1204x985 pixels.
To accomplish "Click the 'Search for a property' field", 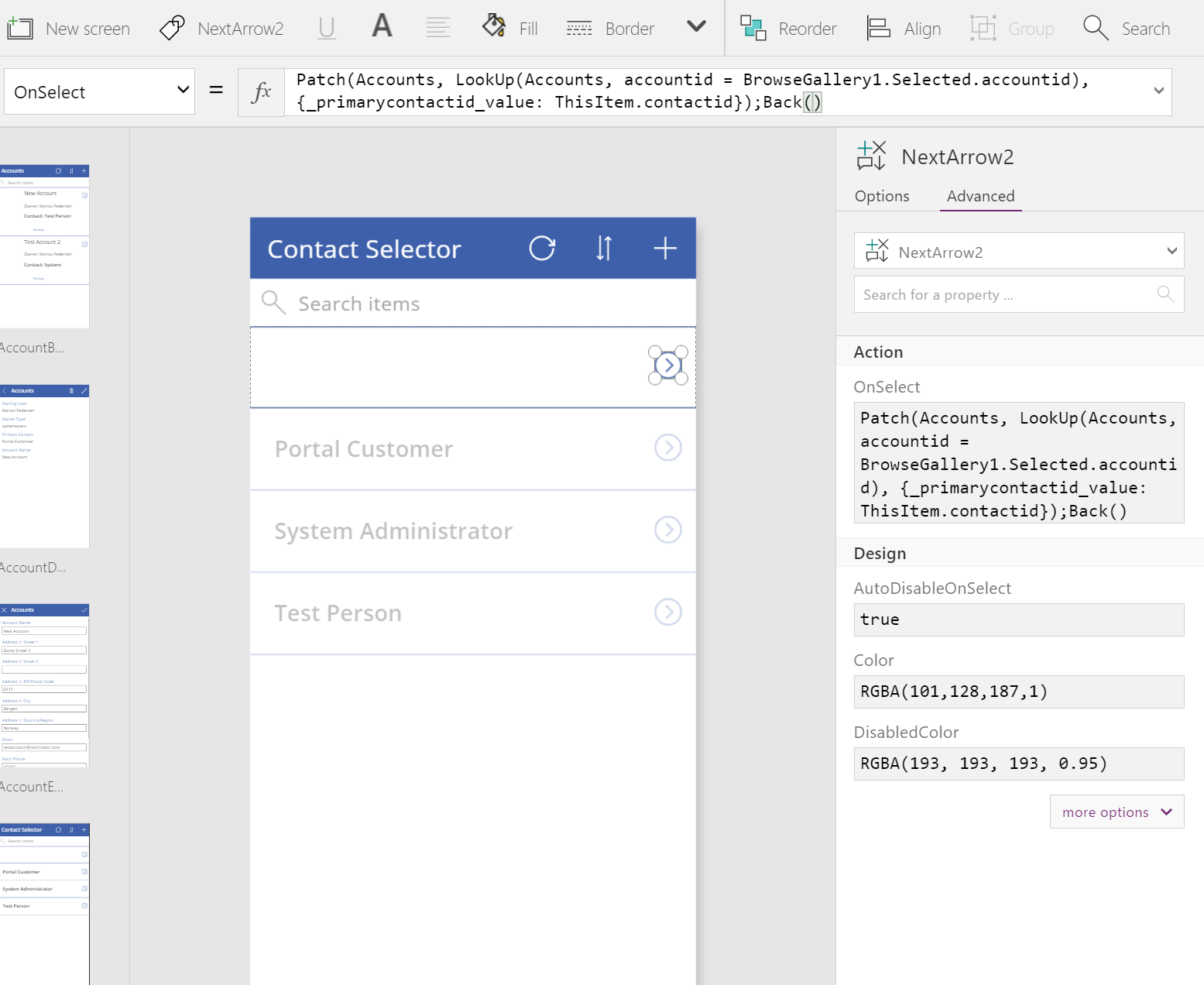I will coord(1007,295).
